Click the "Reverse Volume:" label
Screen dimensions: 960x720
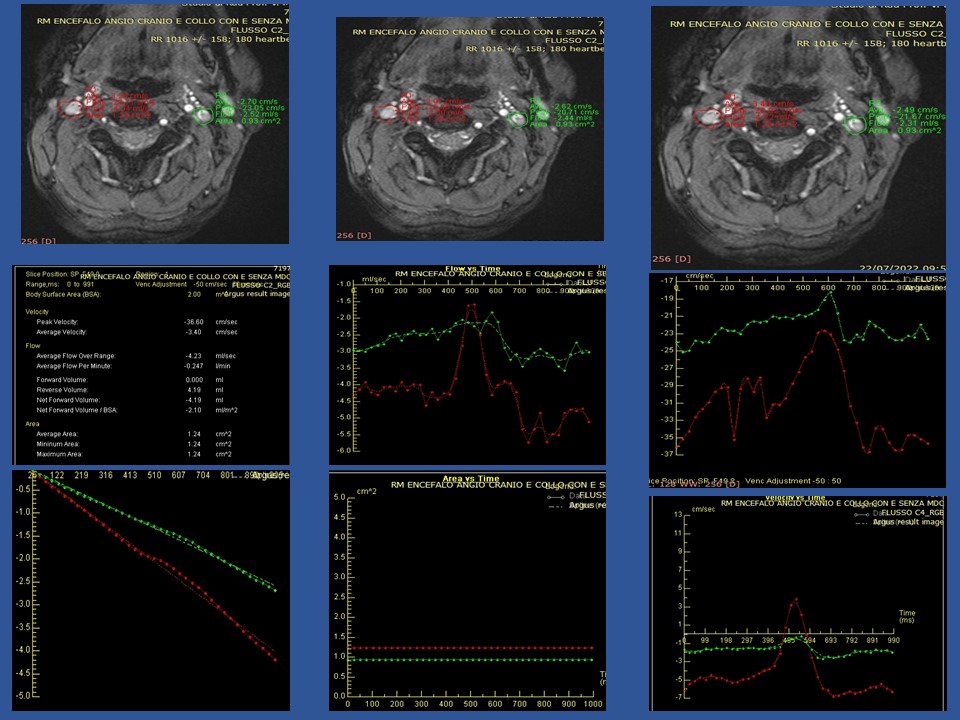(x=62, y=390)
